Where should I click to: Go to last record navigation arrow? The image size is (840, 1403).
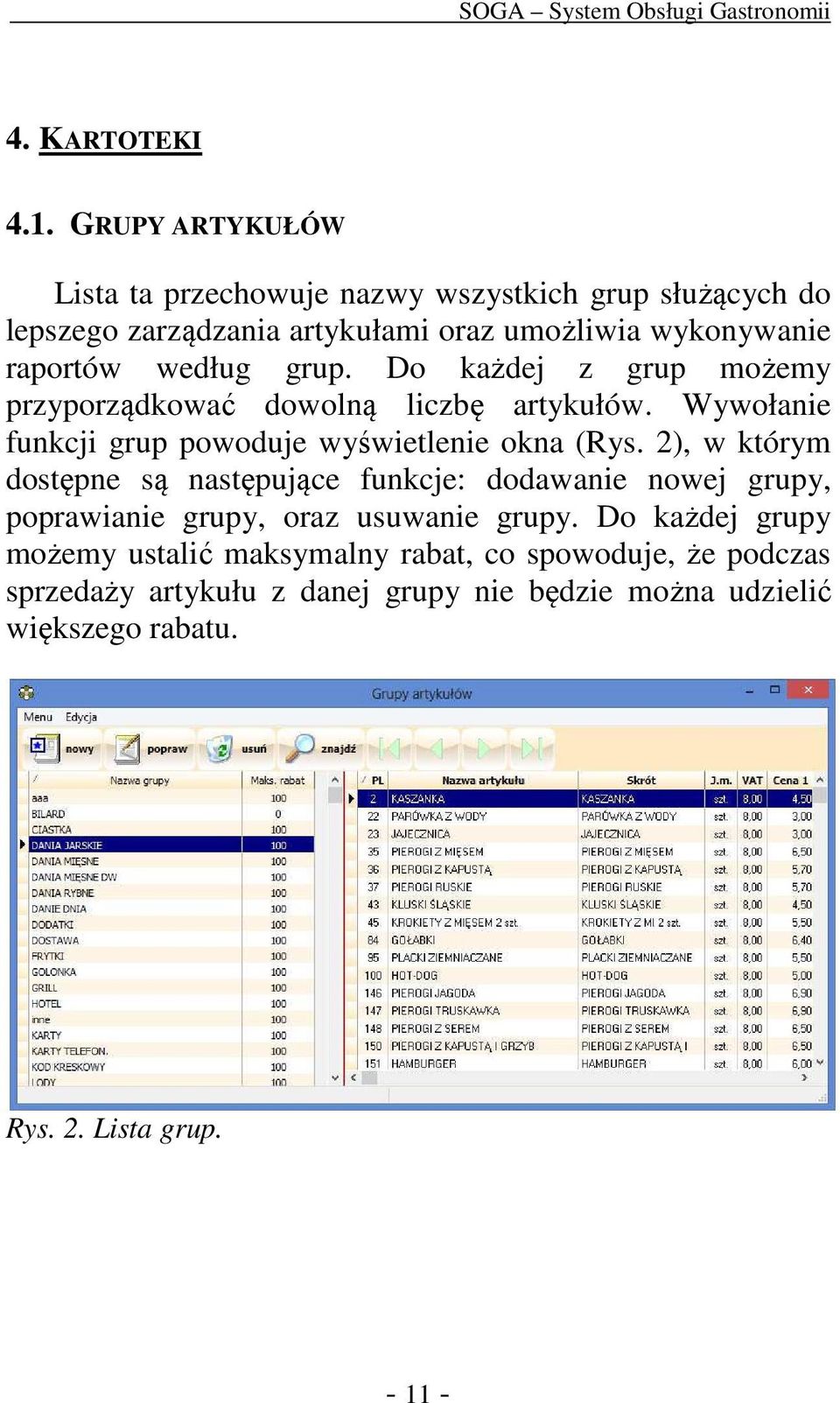pos(532,748)
